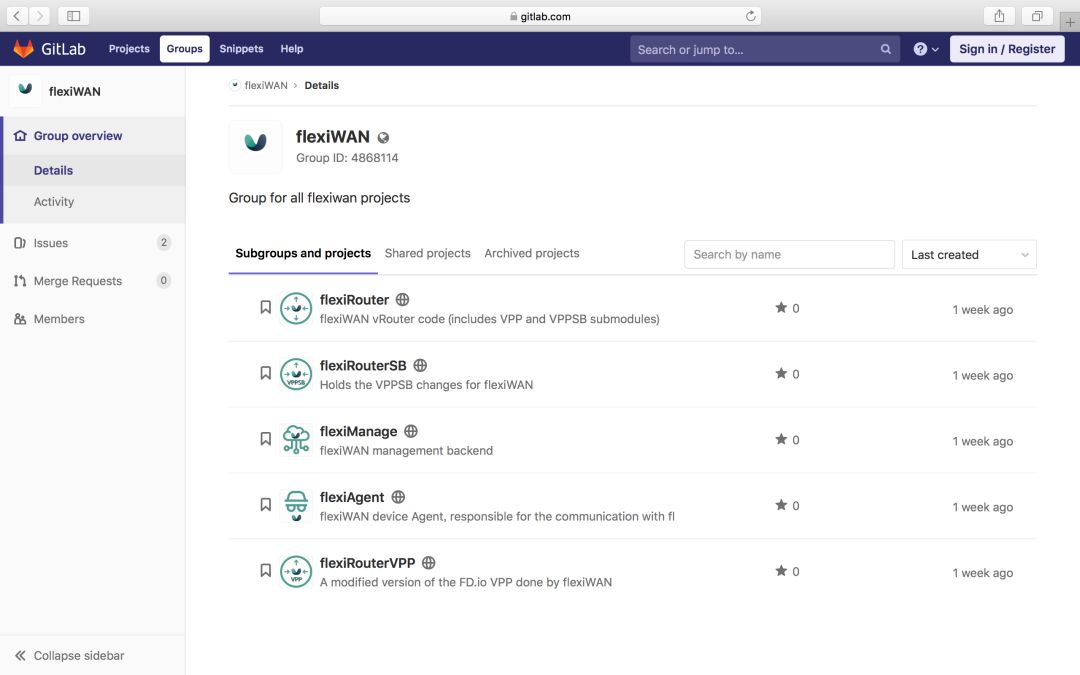The height and width of the screenshot is (675, 1080).
Task: Go forward with the browser forward arrow
Action: tap(39, 16)
